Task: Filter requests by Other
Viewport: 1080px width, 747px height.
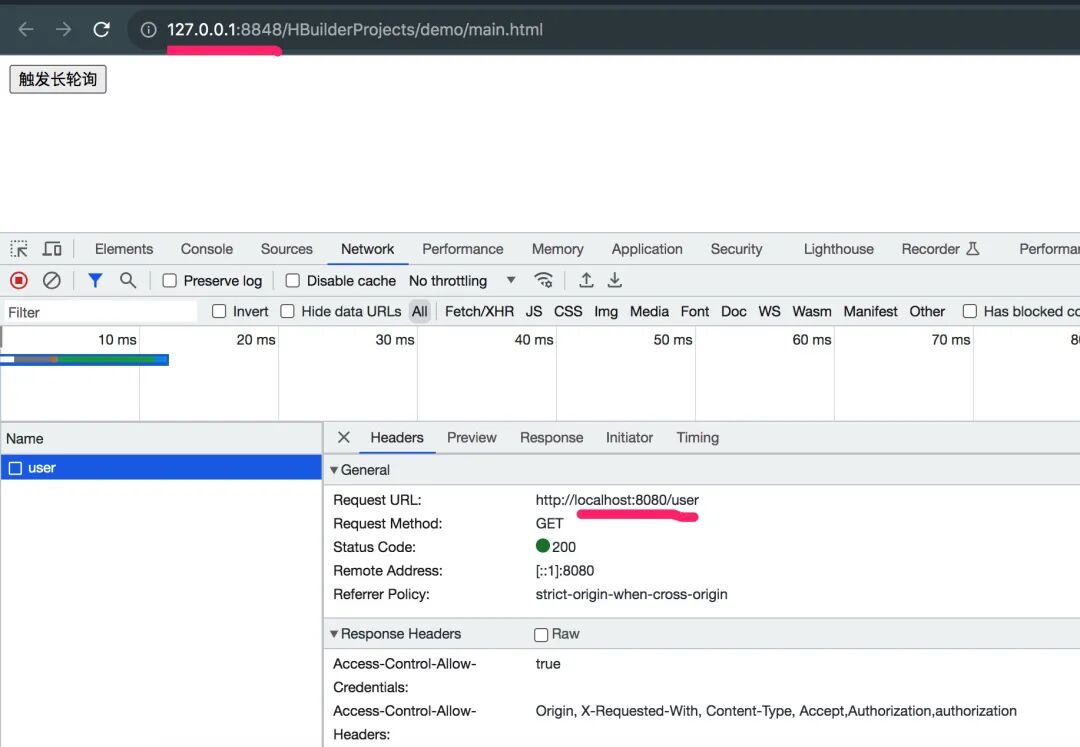Action: [927, 311]
